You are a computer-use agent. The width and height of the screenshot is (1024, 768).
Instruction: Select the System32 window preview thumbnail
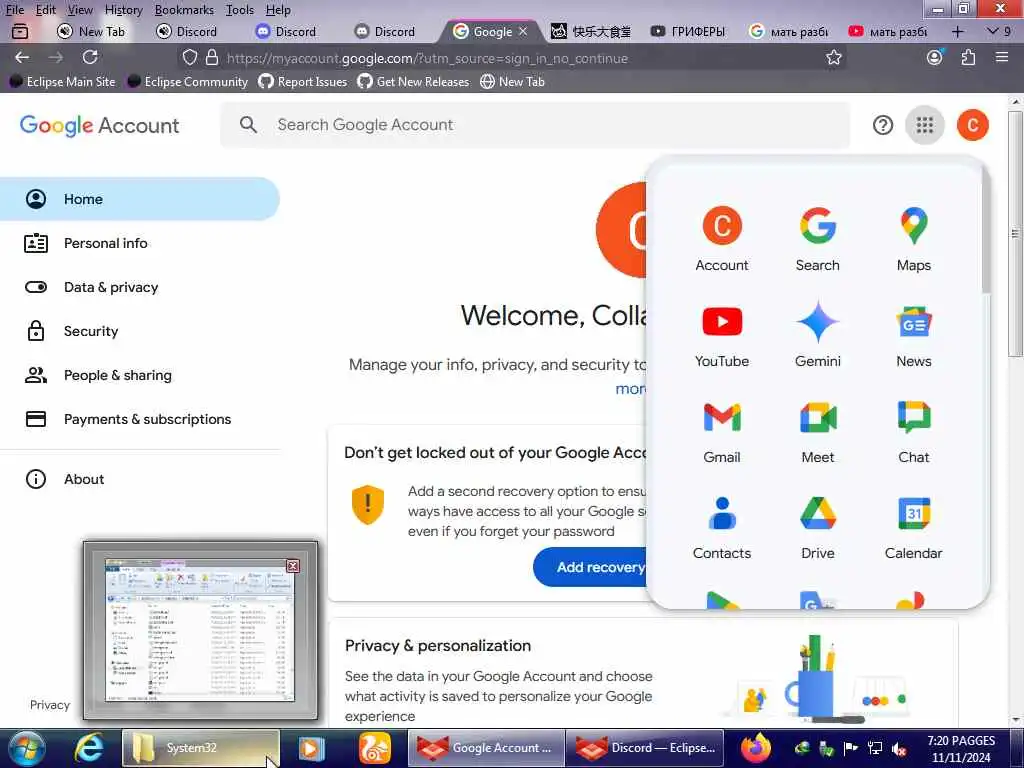[x=200, y=631]
